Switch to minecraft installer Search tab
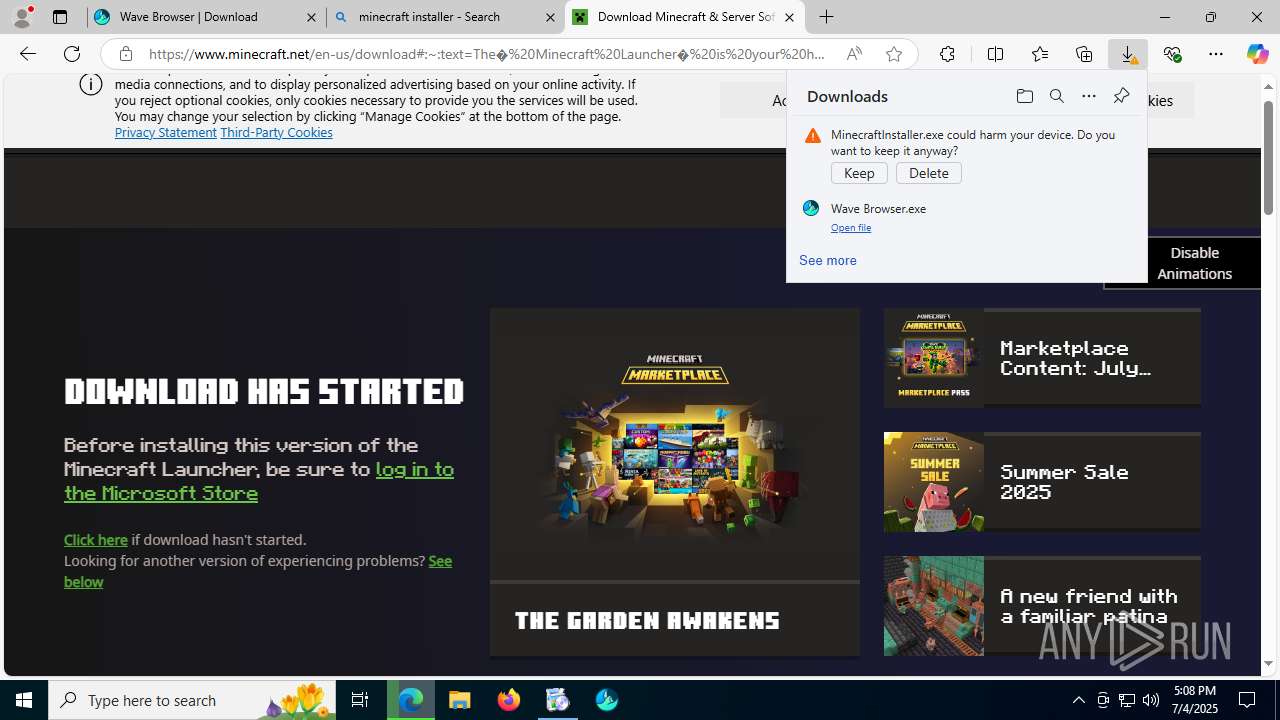Screen dimensions: 1280x720 pyautogui.click(x=445, y=17)
